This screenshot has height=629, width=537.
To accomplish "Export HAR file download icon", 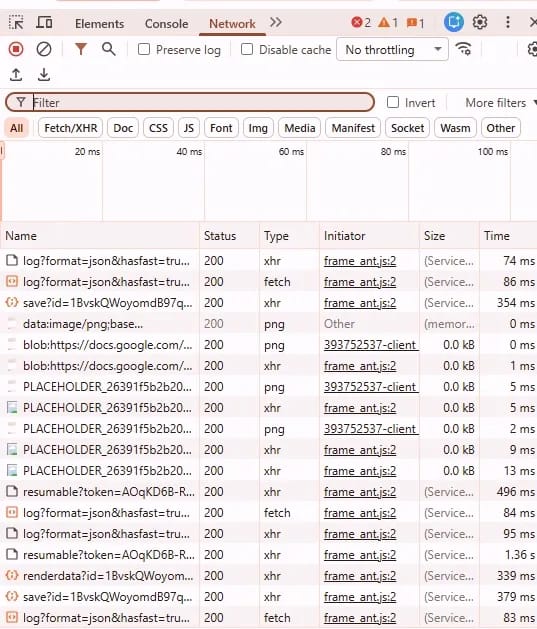I will (44, 75).
